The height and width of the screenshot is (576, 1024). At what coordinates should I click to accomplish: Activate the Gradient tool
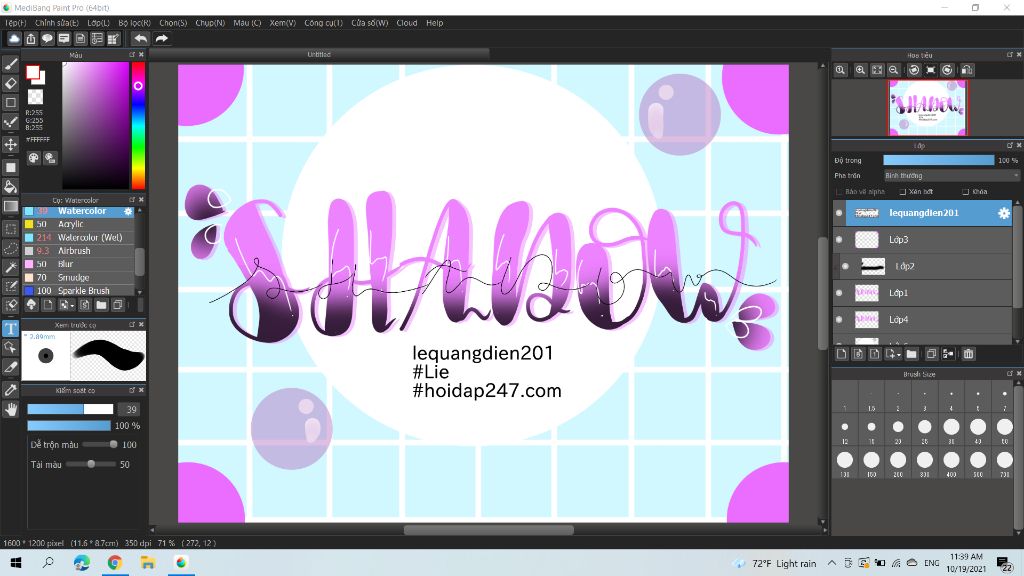(10, 206)
